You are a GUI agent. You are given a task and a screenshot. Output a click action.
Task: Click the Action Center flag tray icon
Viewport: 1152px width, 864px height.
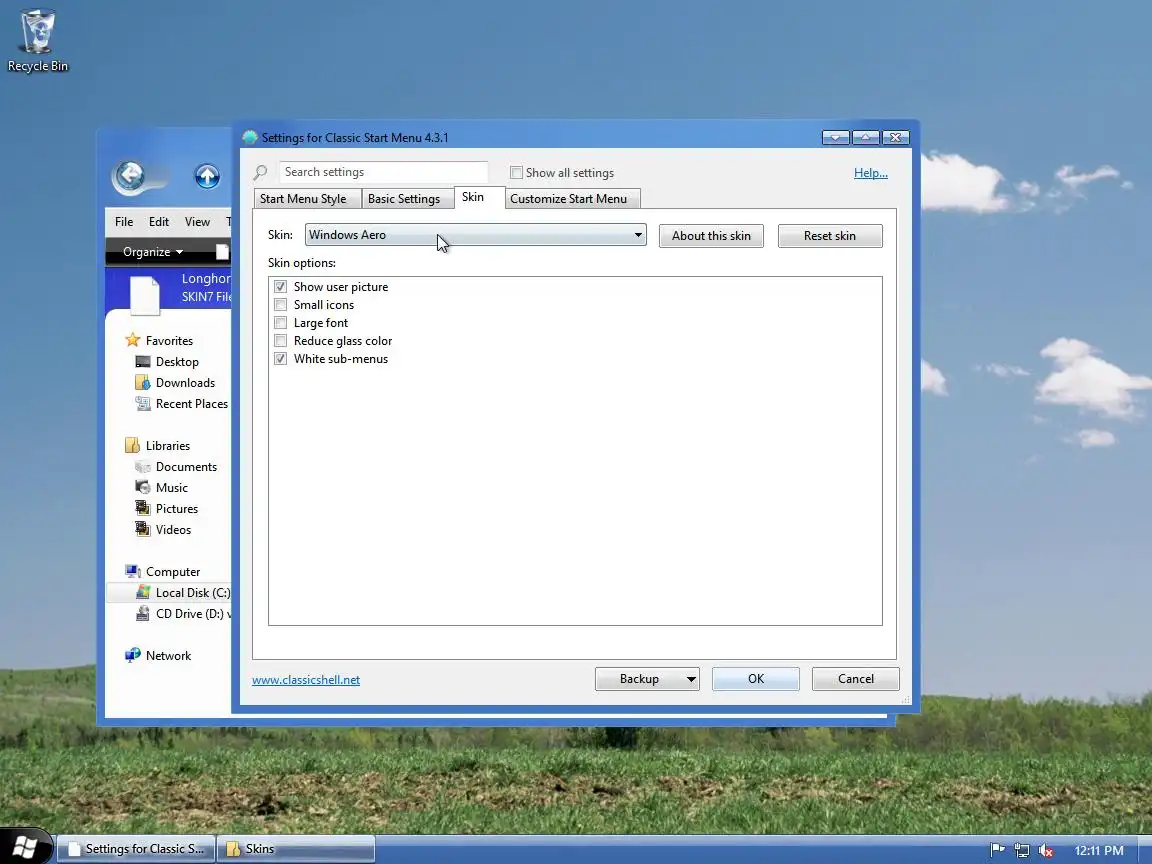point(997,850)
